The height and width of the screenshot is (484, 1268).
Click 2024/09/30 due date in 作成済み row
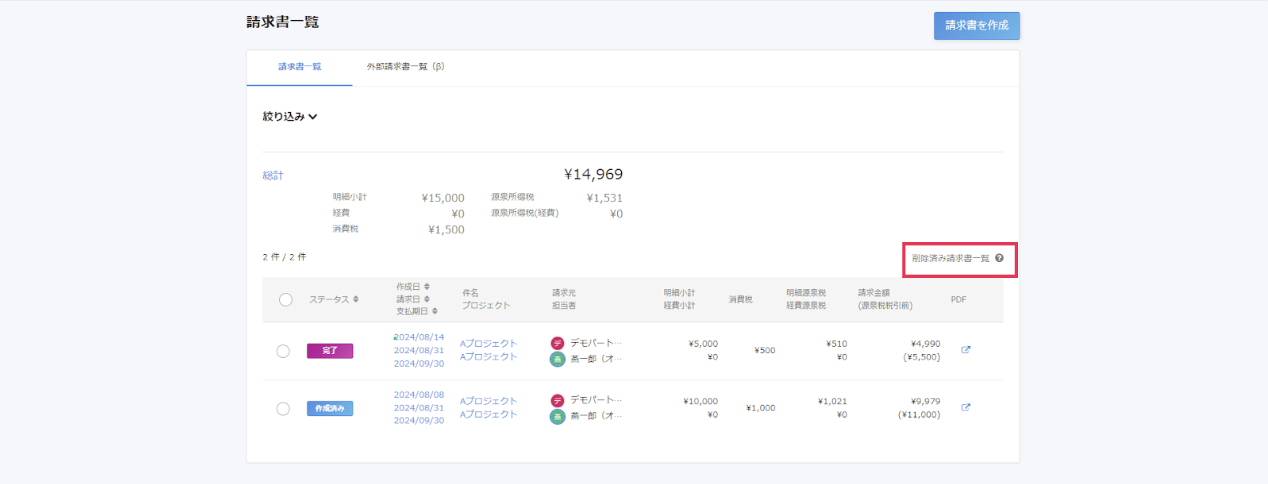419,420
